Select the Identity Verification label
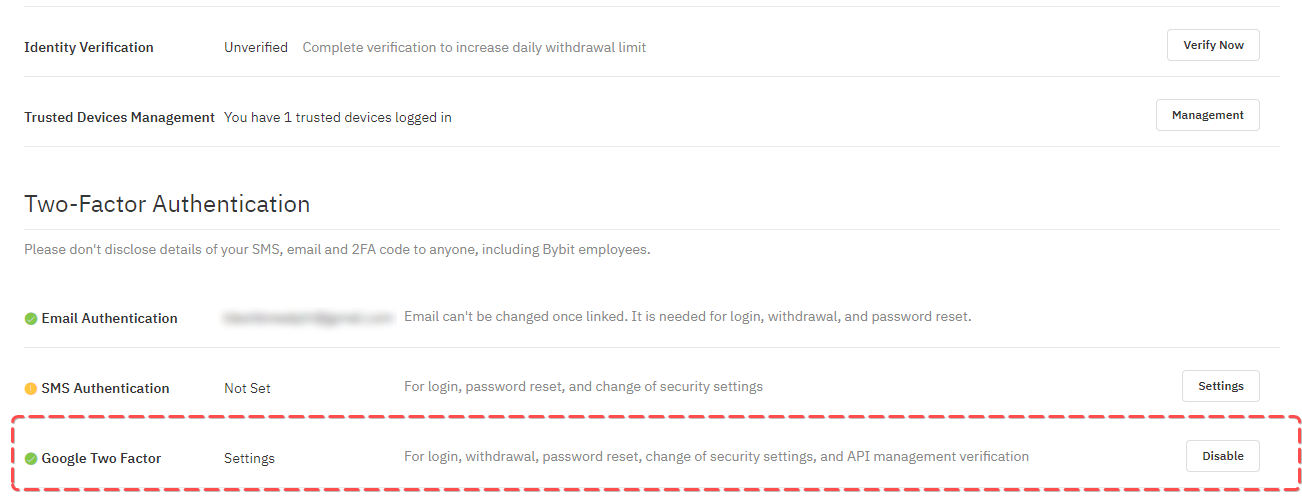The width and height of the screenshot is (1302, 501). click(89, 47)
